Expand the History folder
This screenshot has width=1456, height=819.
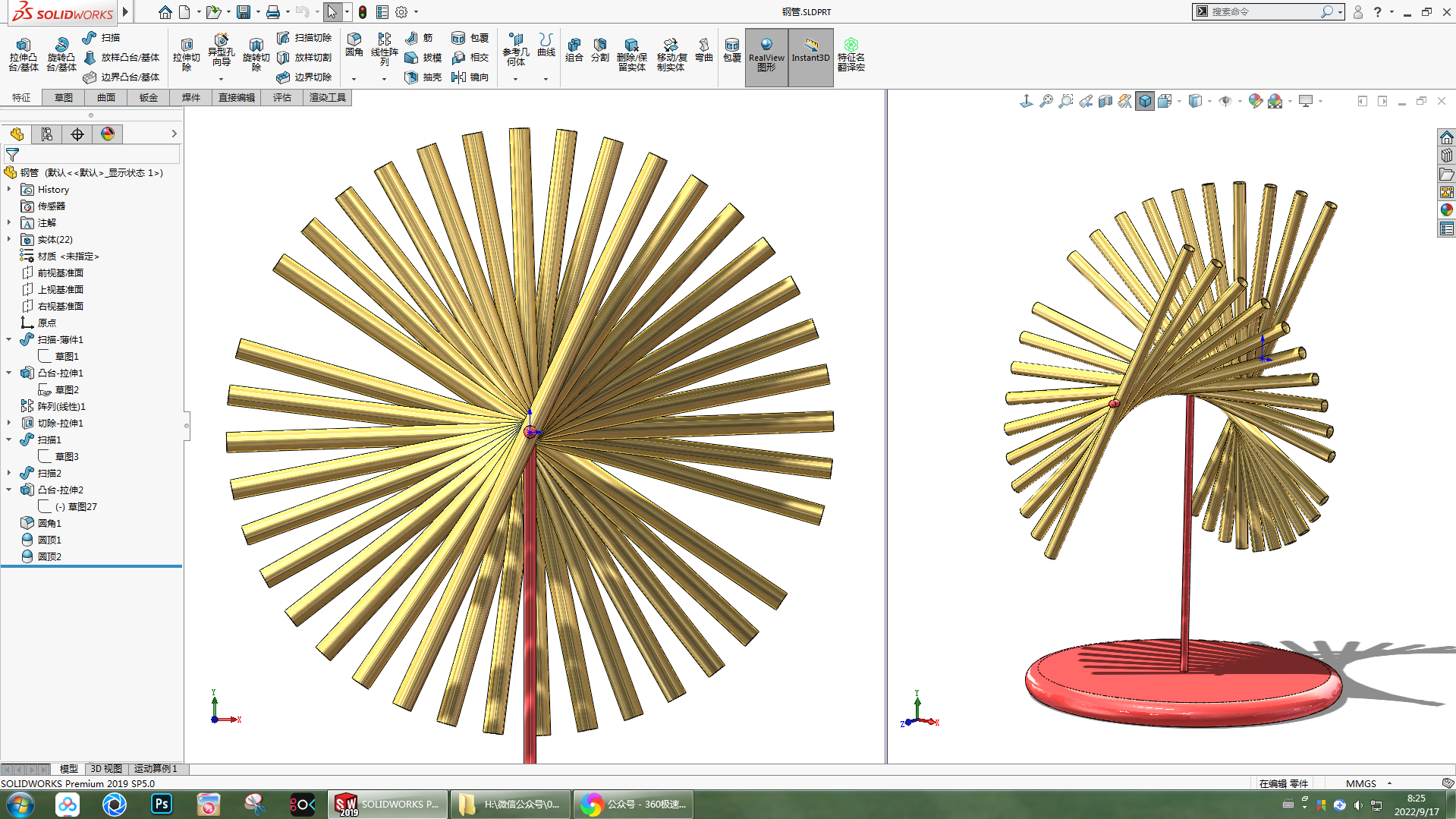[9, 189]
